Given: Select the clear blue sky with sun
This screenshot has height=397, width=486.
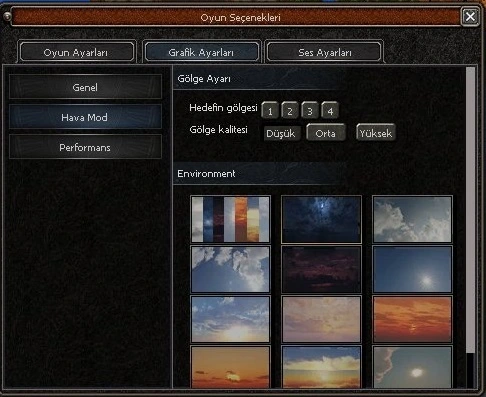Looking at the screenshot, I should coord(412,269).
